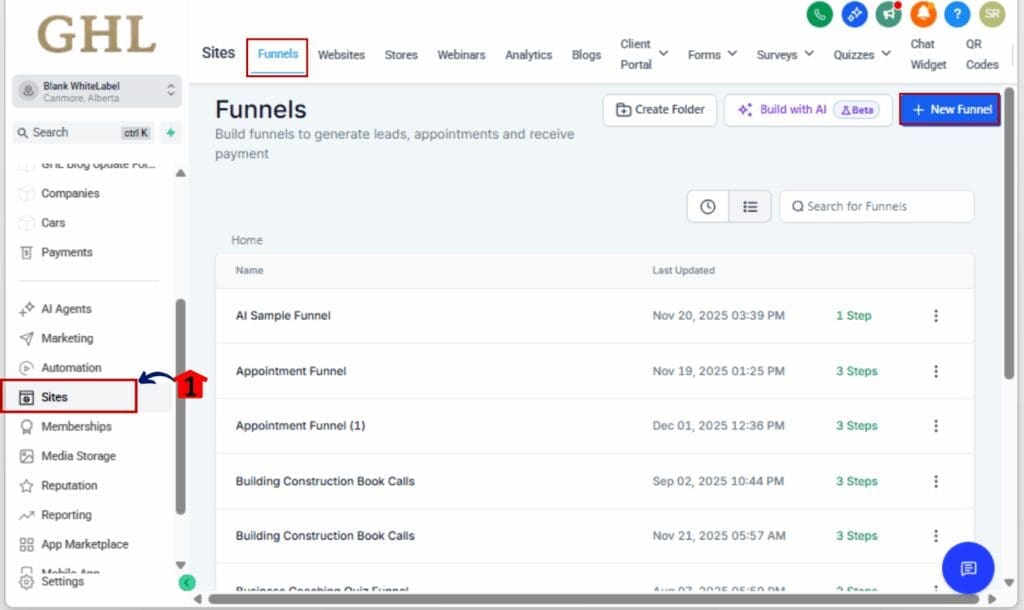The image size is (1024, 610).
Task: Open the chat bubble widget
Action: (x=968, y=568)
